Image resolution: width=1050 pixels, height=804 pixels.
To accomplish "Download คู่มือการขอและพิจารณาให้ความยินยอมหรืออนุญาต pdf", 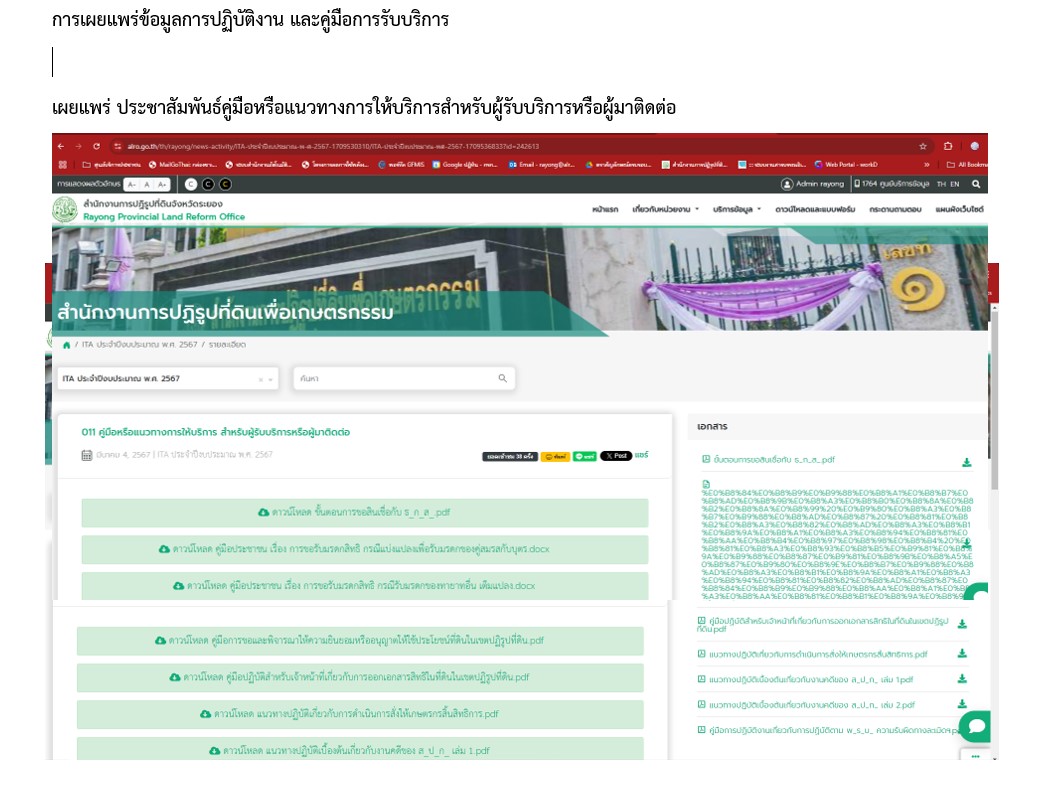I will 360,641.
